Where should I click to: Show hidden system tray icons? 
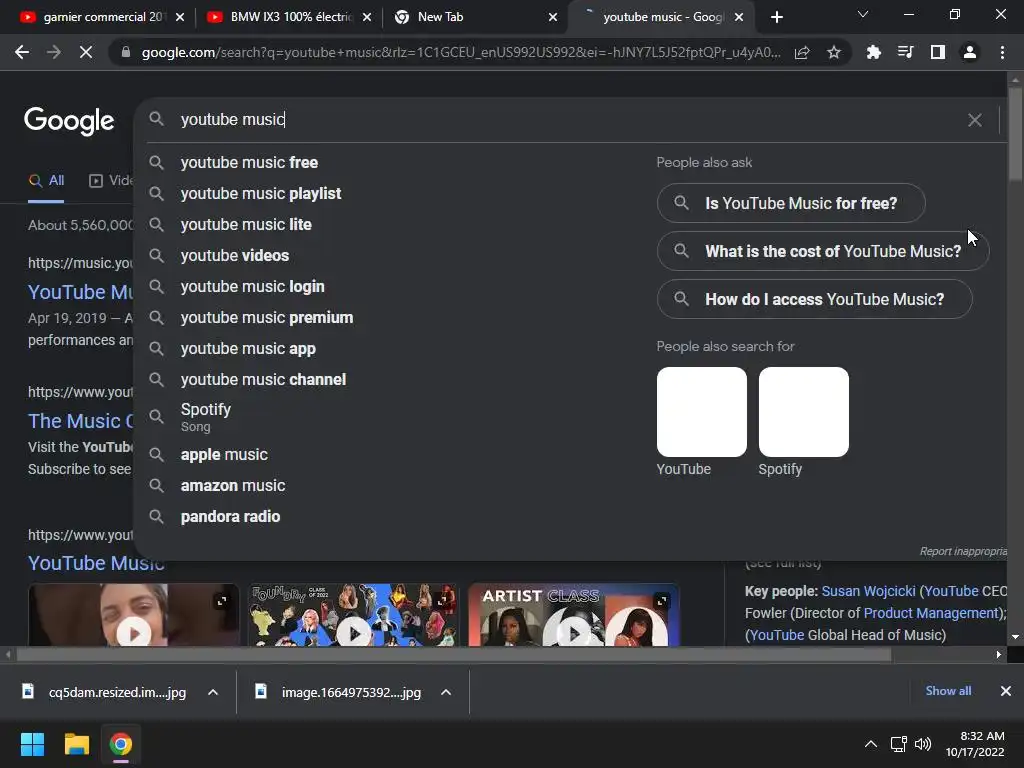871,744
